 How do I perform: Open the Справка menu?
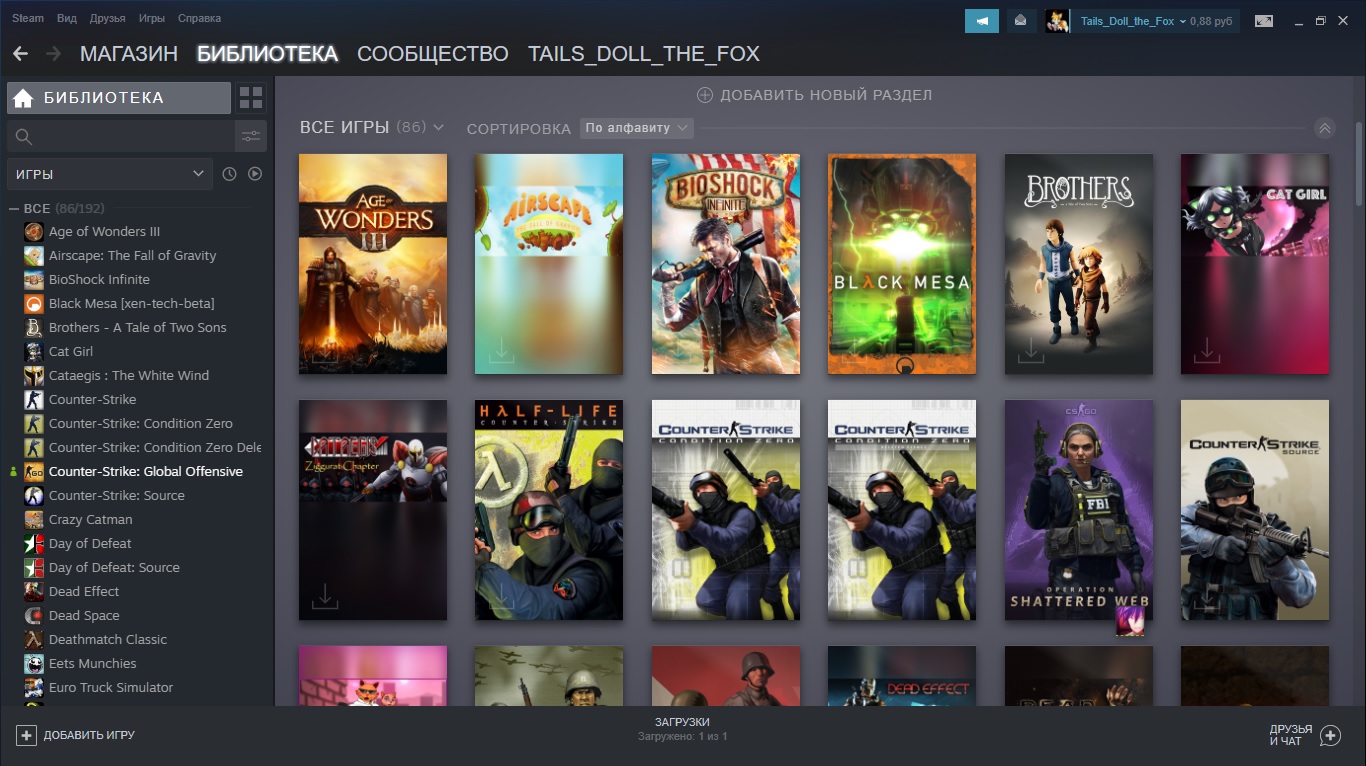(x=199, y=18)
